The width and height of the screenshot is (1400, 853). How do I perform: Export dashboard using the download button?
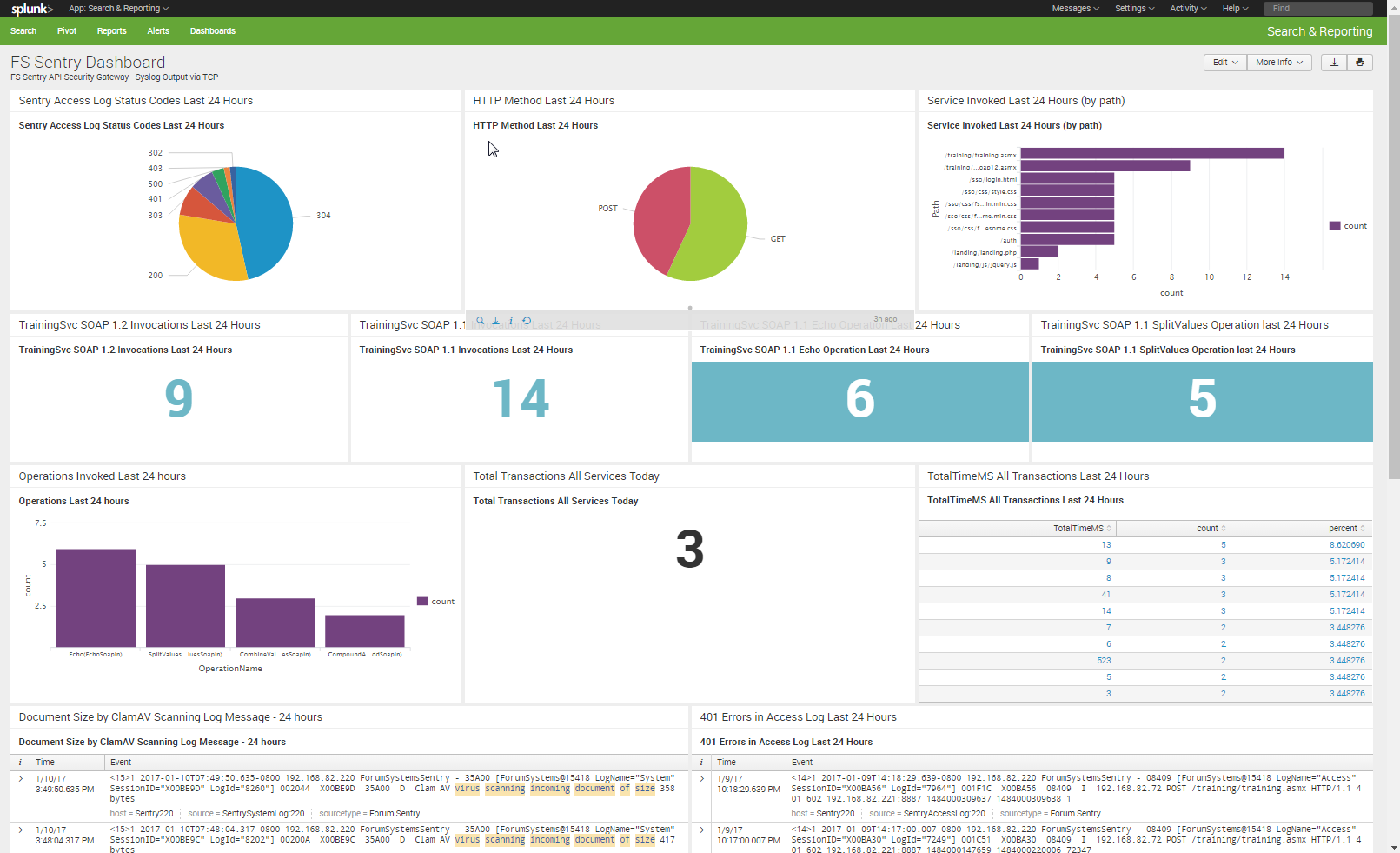click(1334, 63)
